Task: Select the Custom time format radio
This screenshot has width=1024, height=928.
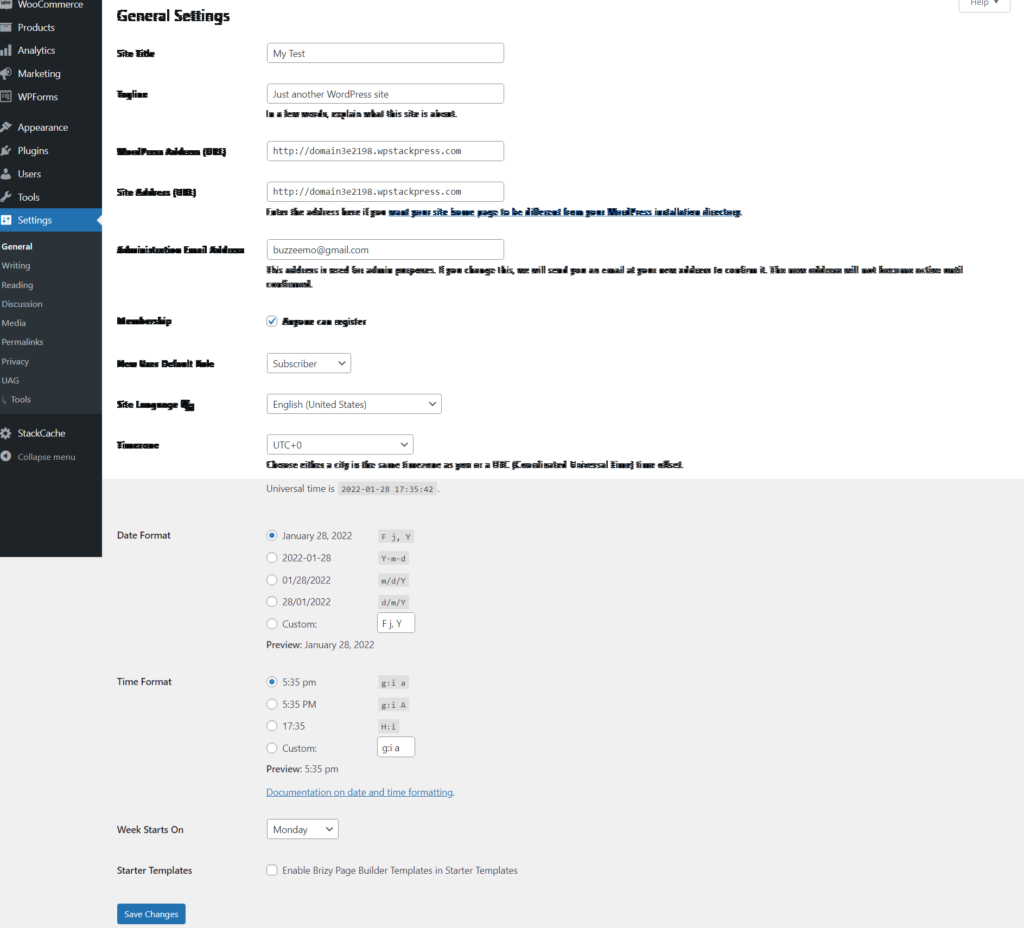Action: [x=272, y=748]
